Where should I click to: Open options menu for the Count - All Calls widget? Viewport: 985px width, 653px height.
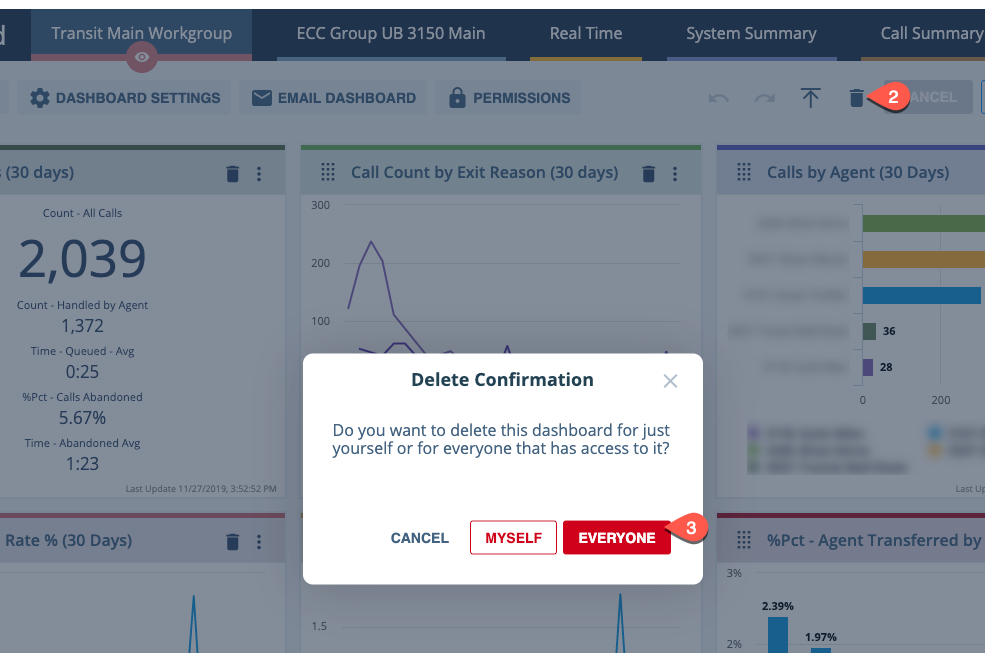point(259,174)
